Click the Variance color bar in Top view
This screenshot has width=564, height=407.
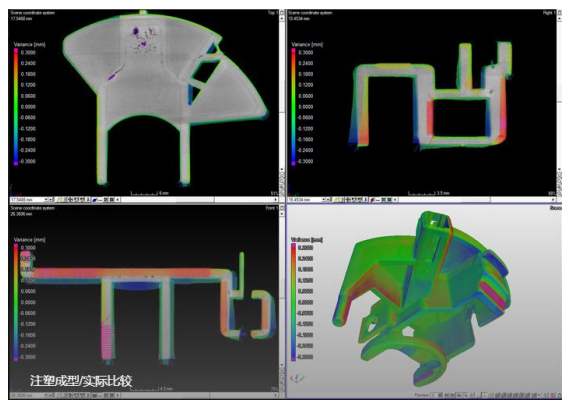[16, 107]
